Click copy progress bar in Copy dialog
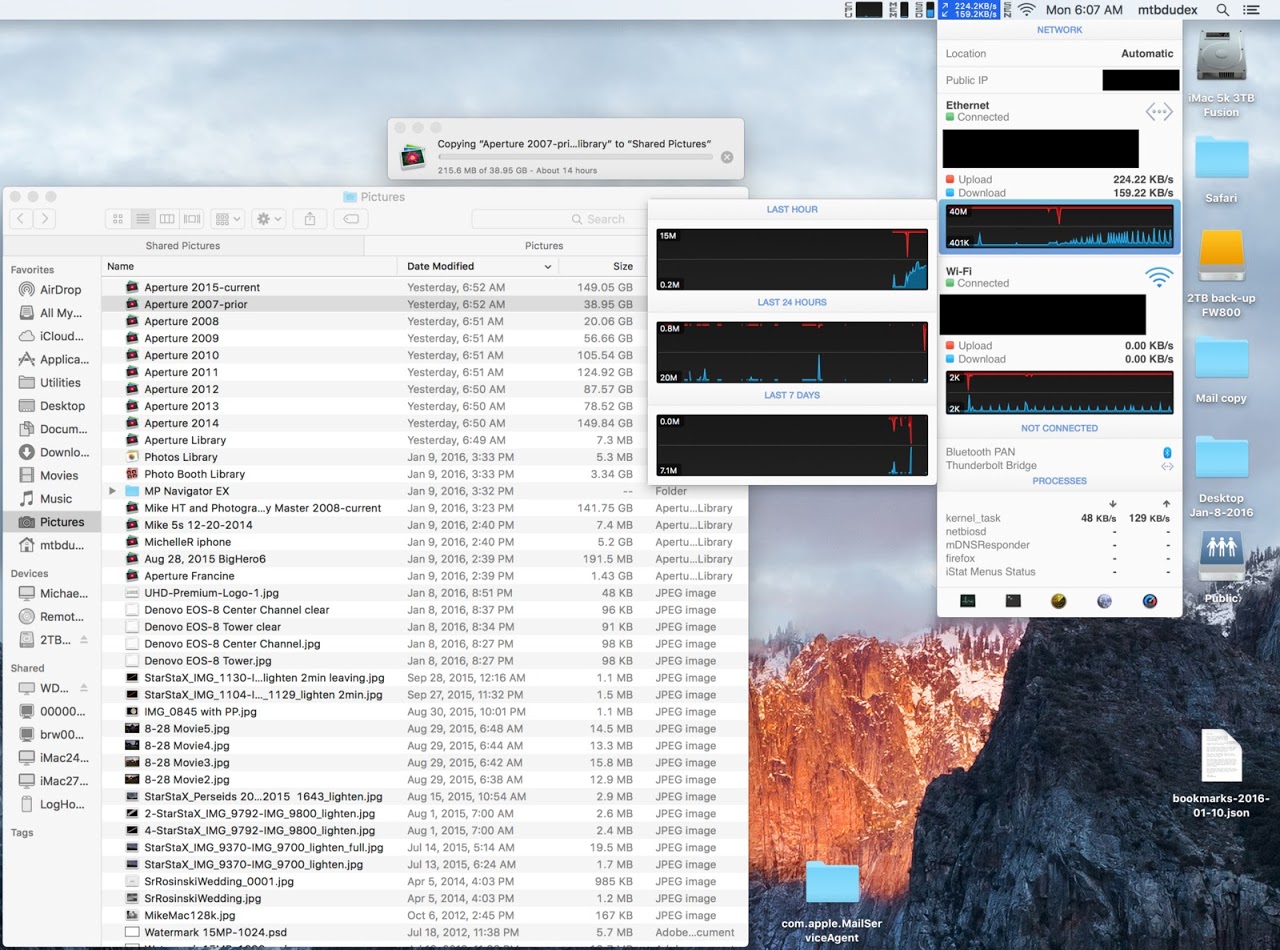 tap(575, 157)
